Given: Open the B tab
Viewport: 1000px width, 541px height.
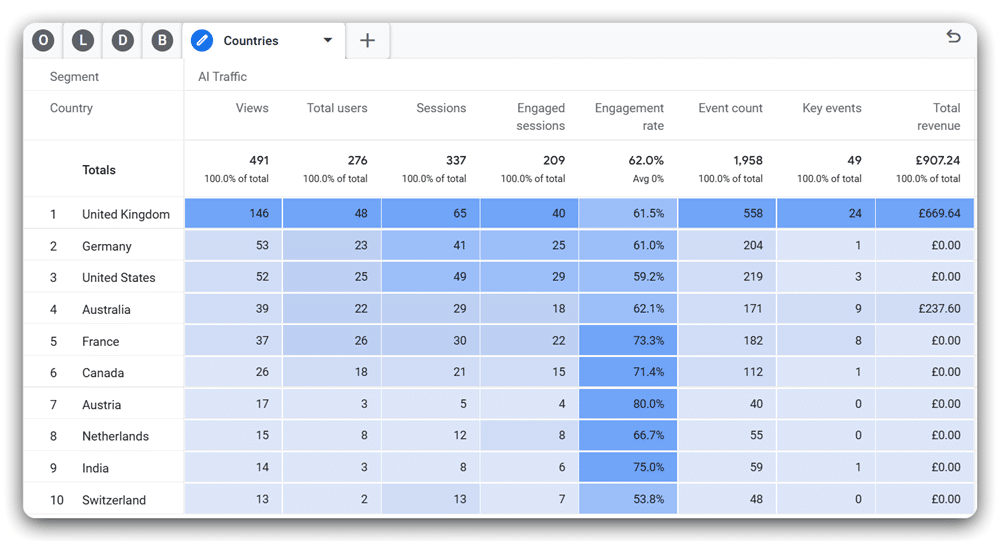Looking at the screenshot, I should (161, 41).
